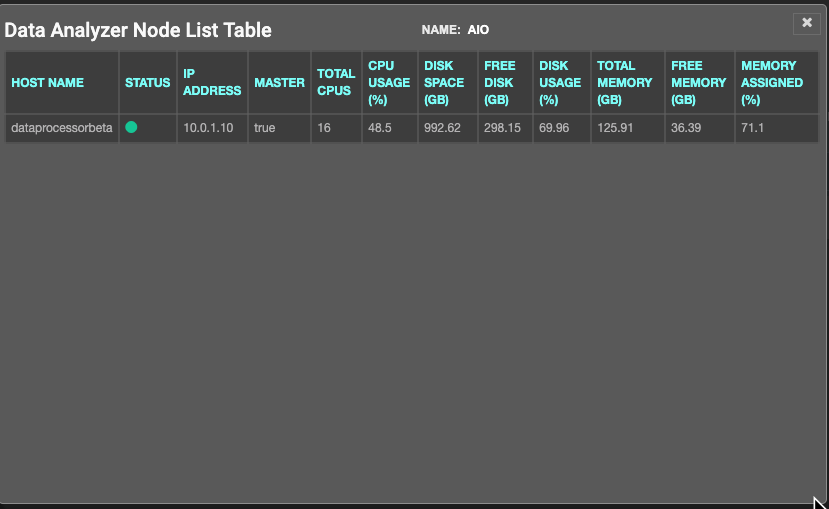Click the master value true cell

pos(279,128)
